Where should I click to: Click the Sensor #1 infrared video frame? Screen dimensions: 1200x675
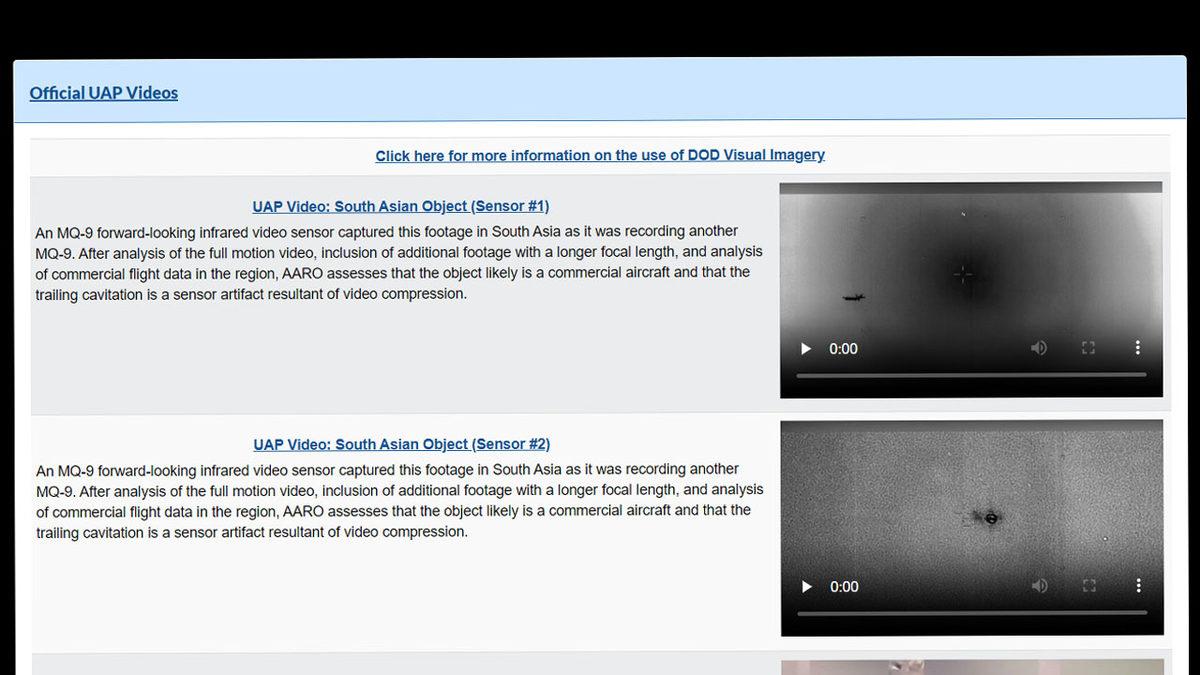(x=970, y=260)
